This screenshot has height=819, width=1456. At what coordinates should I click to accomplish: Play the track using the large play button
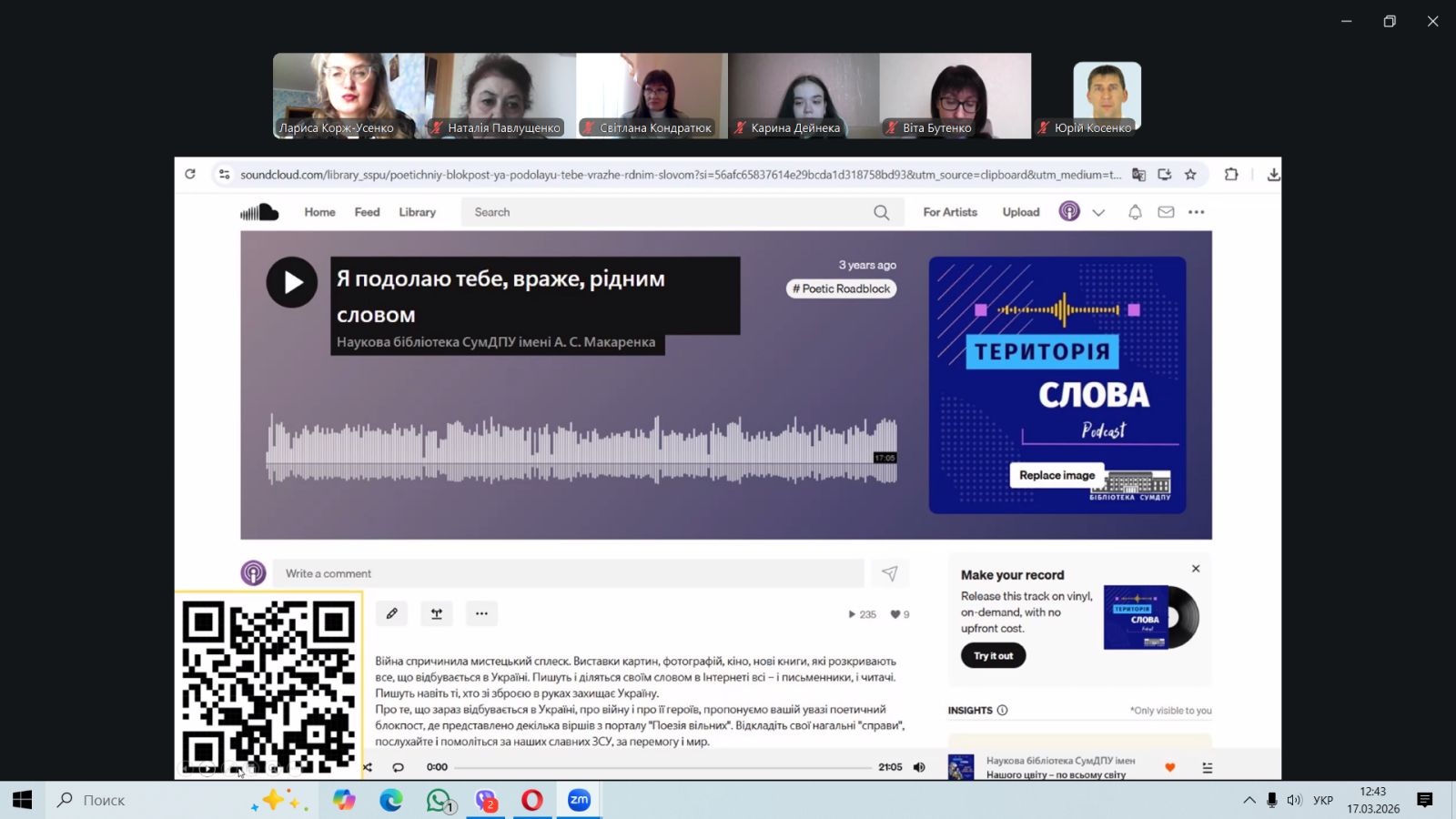click(291, 282)
